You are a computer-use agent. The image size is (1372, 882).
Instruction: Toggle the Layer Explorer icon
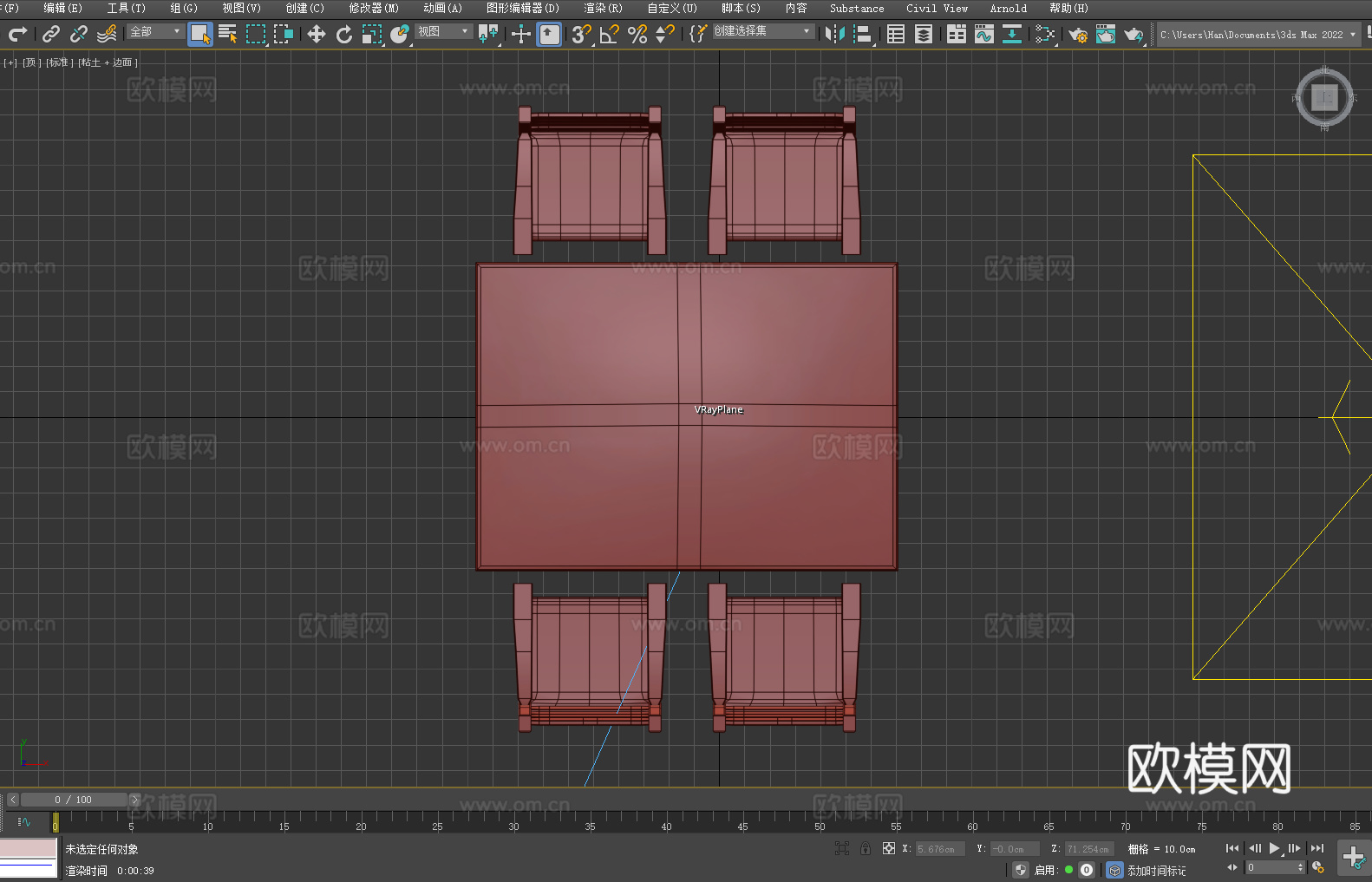coord(924,34)
